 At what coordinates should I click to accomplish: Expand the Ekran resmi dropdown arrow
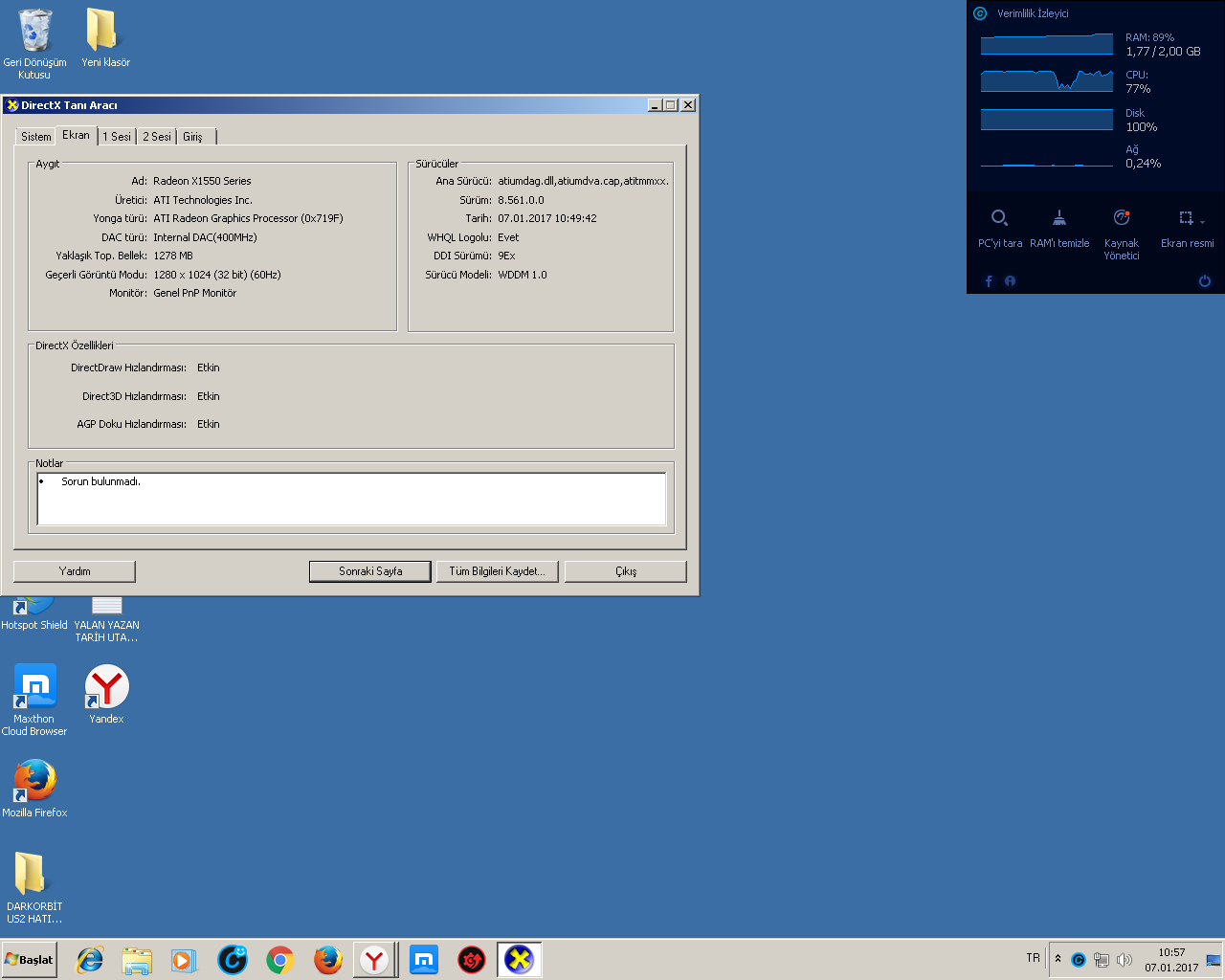[1203, 221]
